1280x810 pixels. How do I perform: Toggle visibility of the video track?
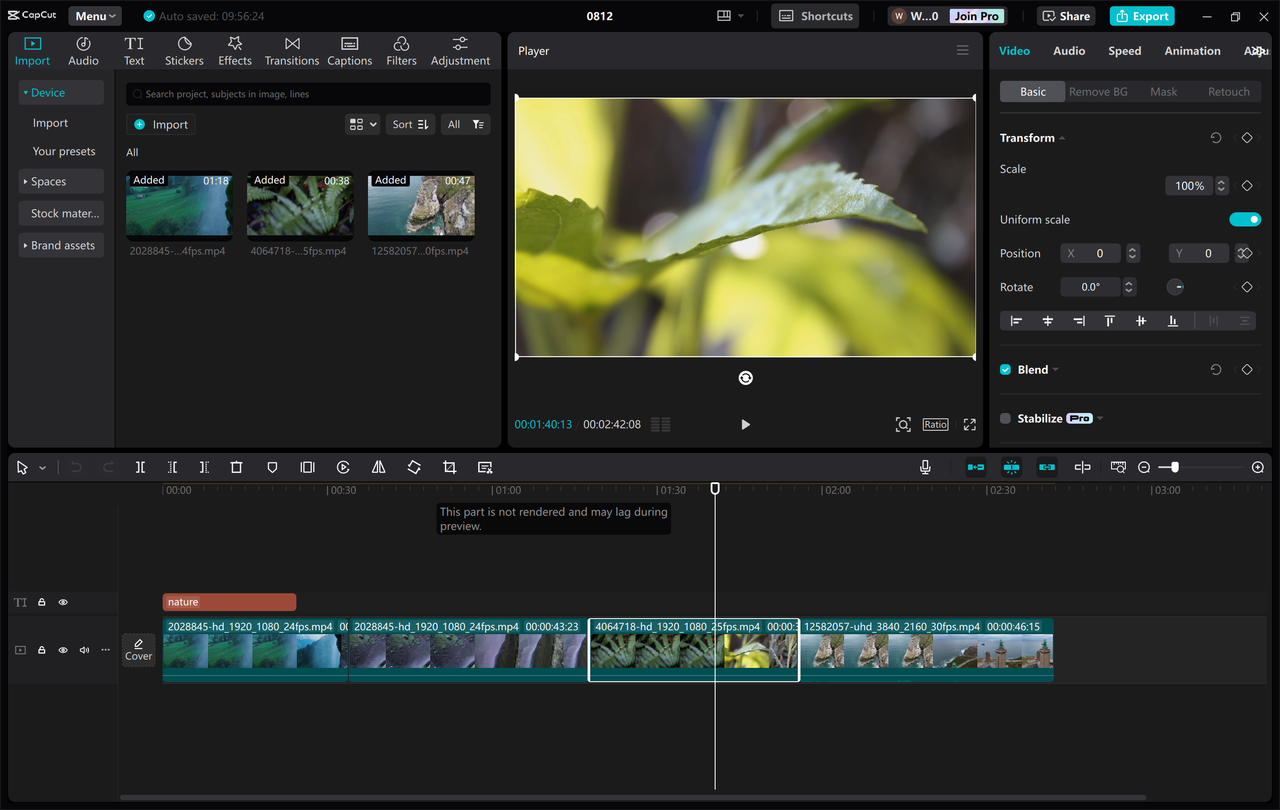tap(62, 649)
